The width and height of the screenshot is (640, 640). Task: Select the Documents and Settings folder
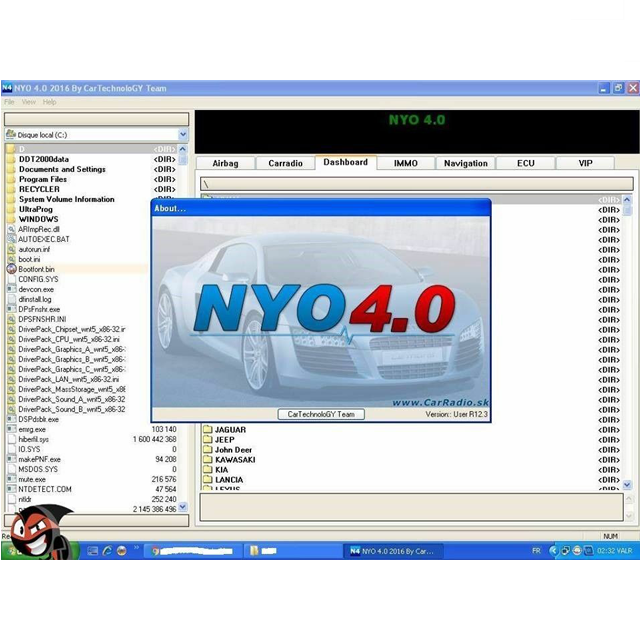click(62, 169)
